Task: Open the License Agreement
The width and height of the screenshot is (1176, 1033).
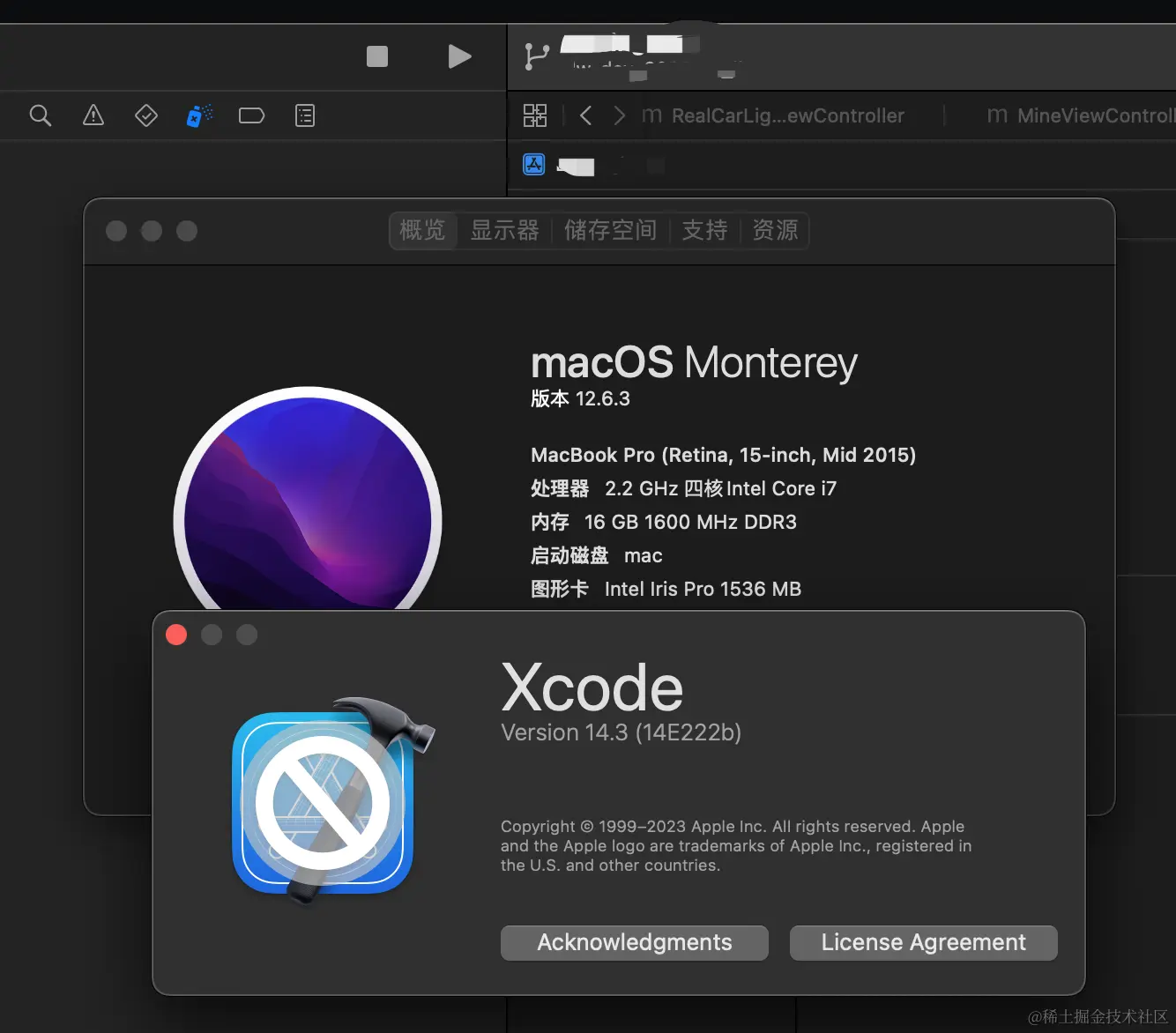Action: 922,942
